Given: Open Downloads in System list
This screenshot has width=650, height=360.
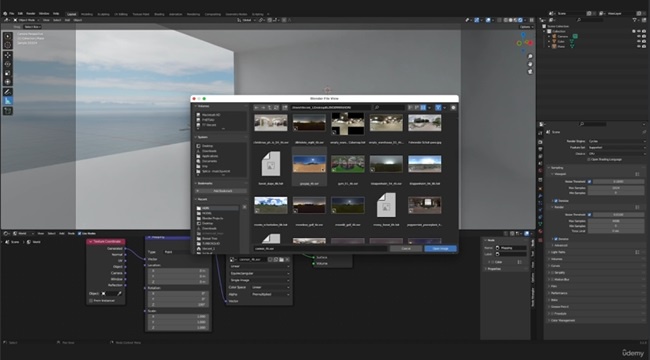Looking at the screenshot, I should [x=209, y=151].
